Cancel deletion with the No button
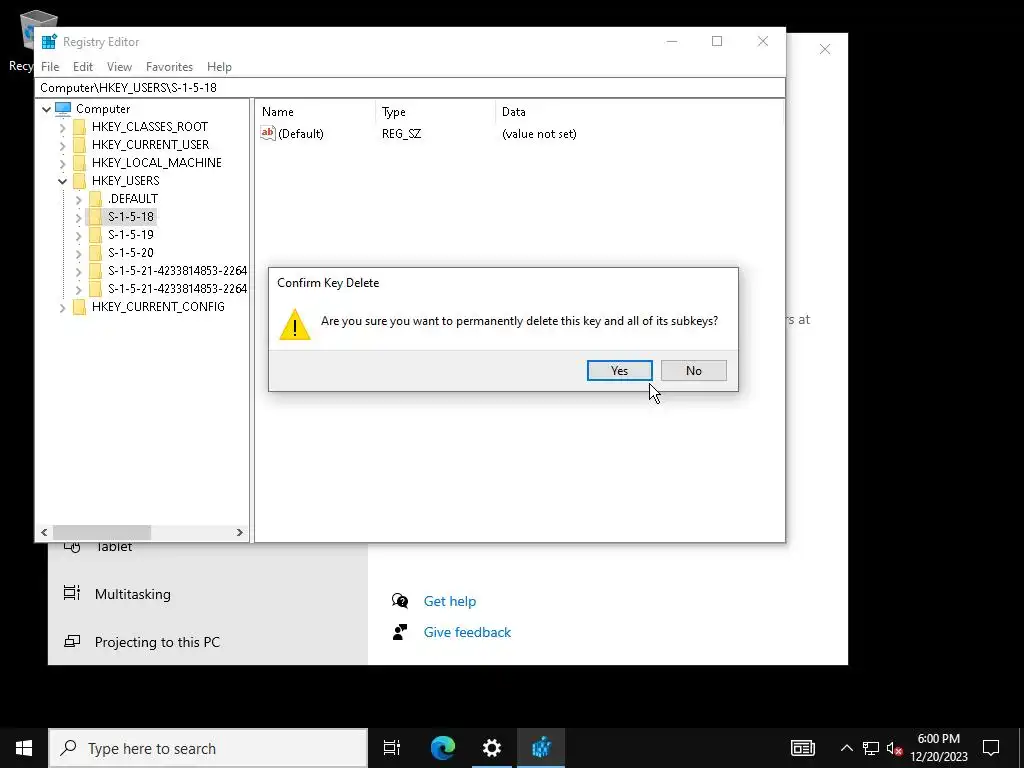This screenshot has width=1024, height=768. coord(694,370)
